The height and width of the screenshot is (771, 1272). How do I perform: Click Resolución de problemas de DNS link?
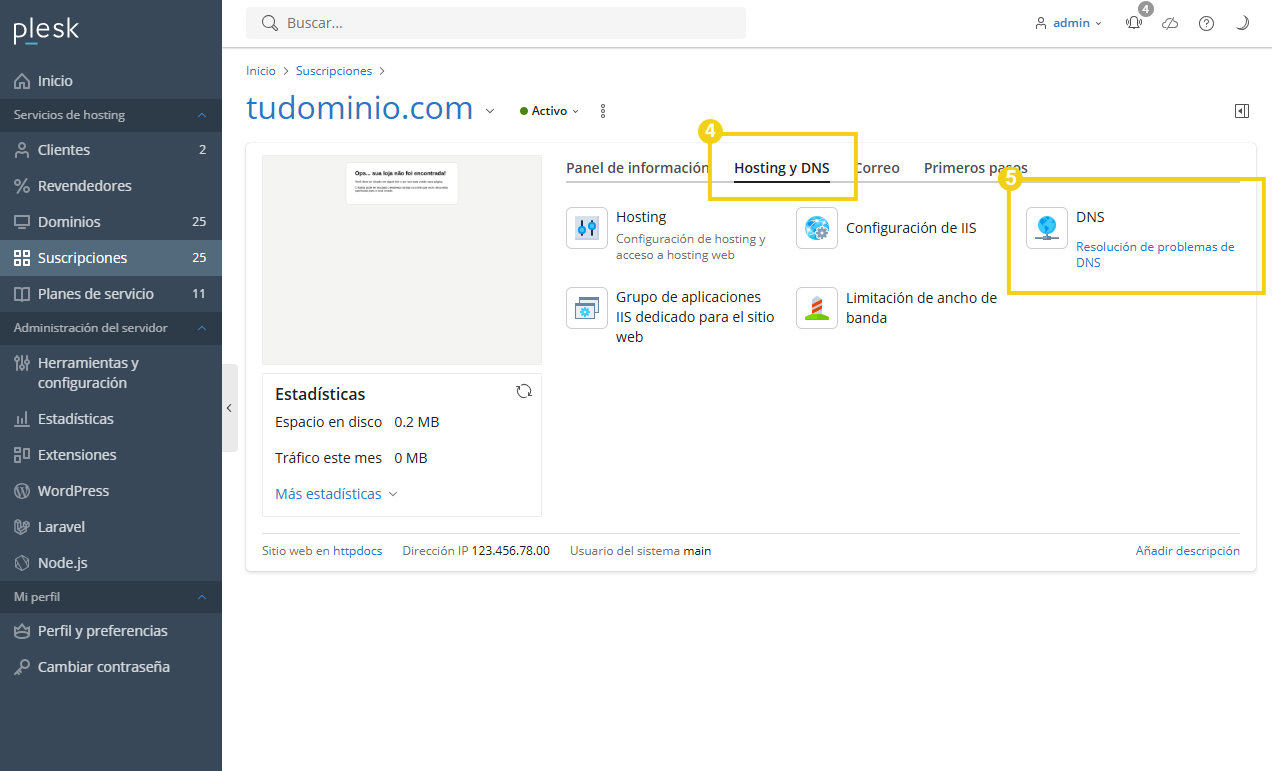pos(1155,255)
